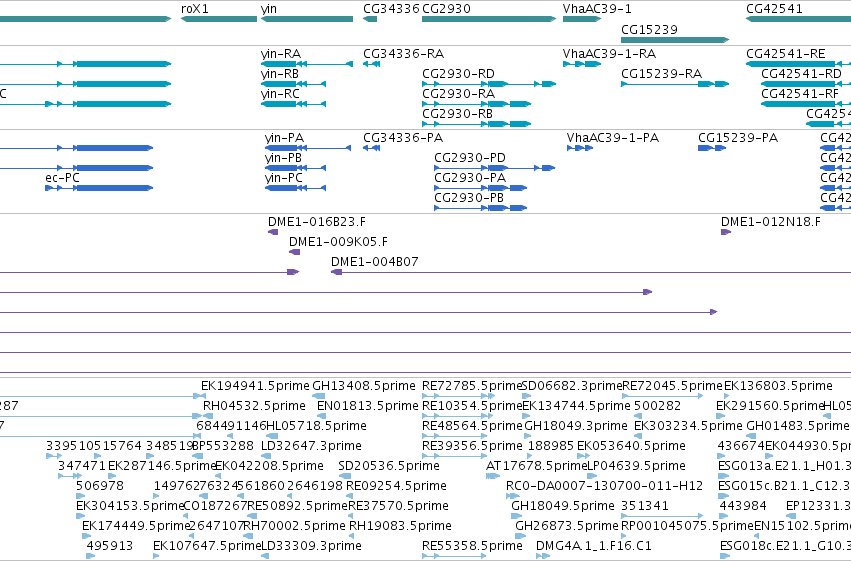This screenshot has width=851, height=561.
Task: Select EST RE10354.5prime
Action: coord(457,417)
